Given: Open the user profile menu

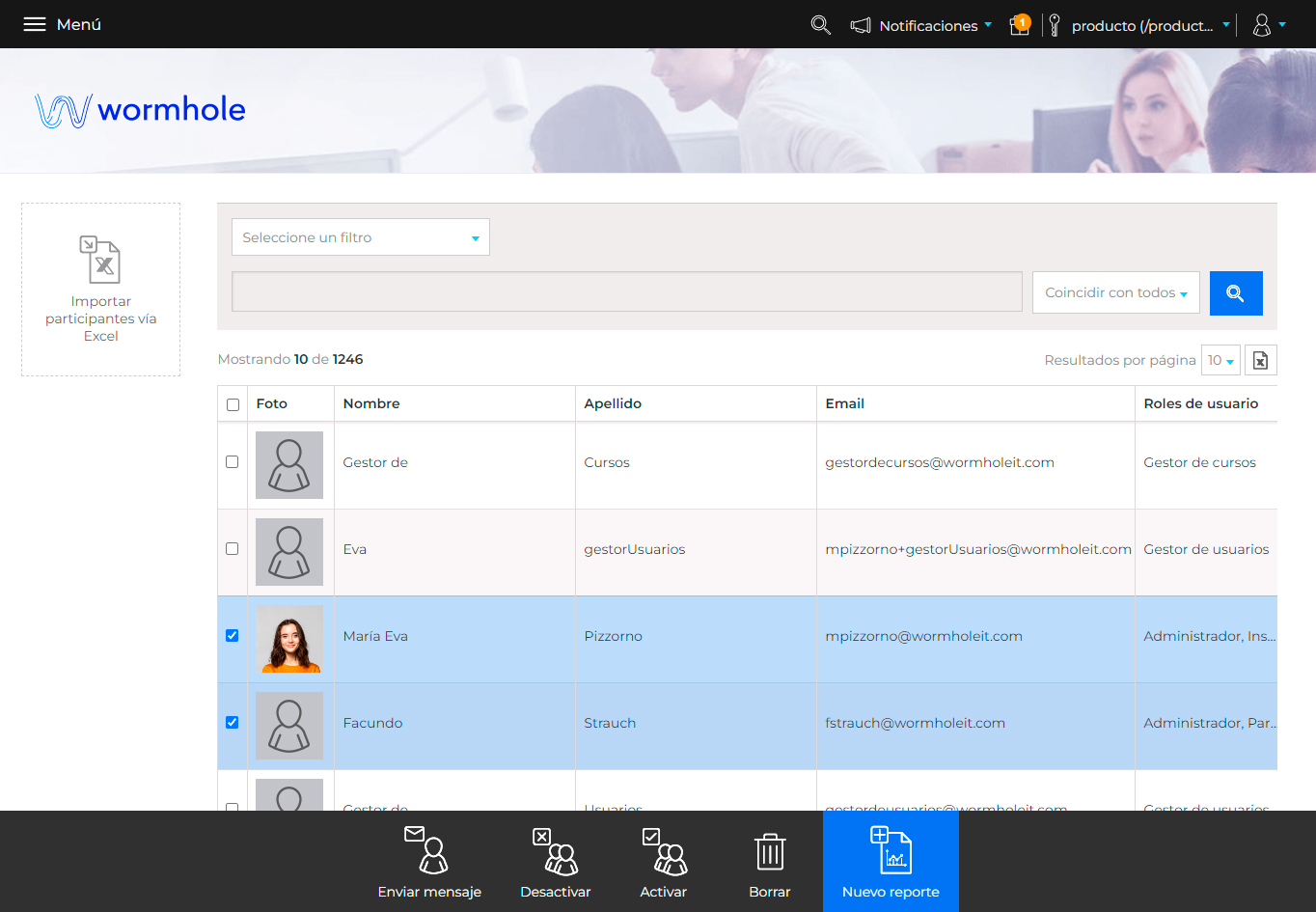Looking at the screenshot, I should [x=1269, y=25].
